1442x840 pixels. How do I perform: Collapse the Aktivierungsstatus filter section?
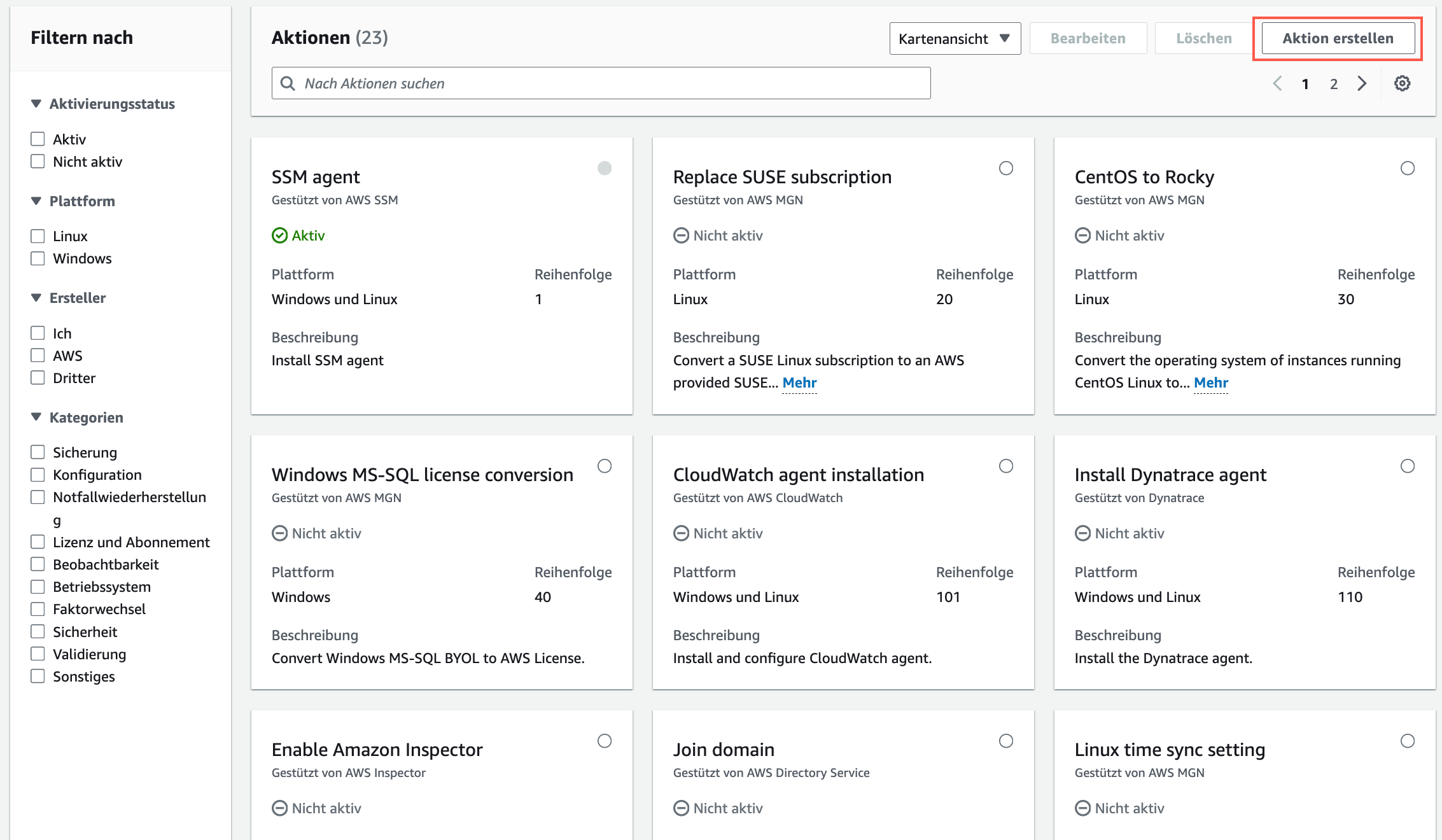point(36,104)
